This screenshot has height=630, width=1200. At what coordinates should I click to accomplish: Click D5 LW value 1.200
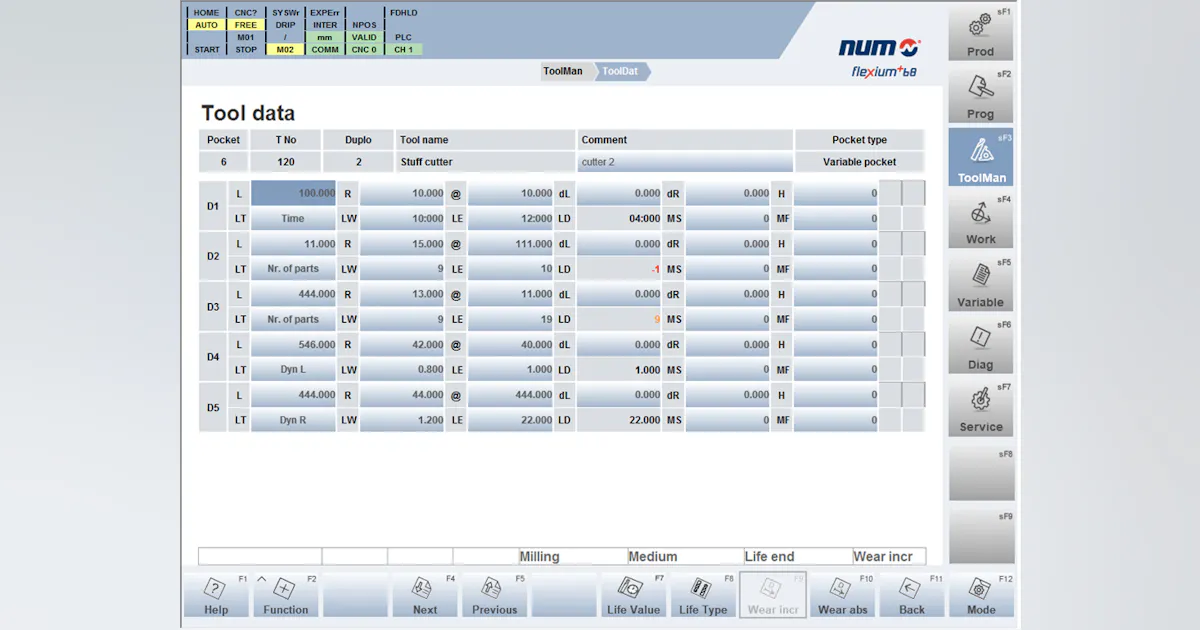click(x=402, y=420)
